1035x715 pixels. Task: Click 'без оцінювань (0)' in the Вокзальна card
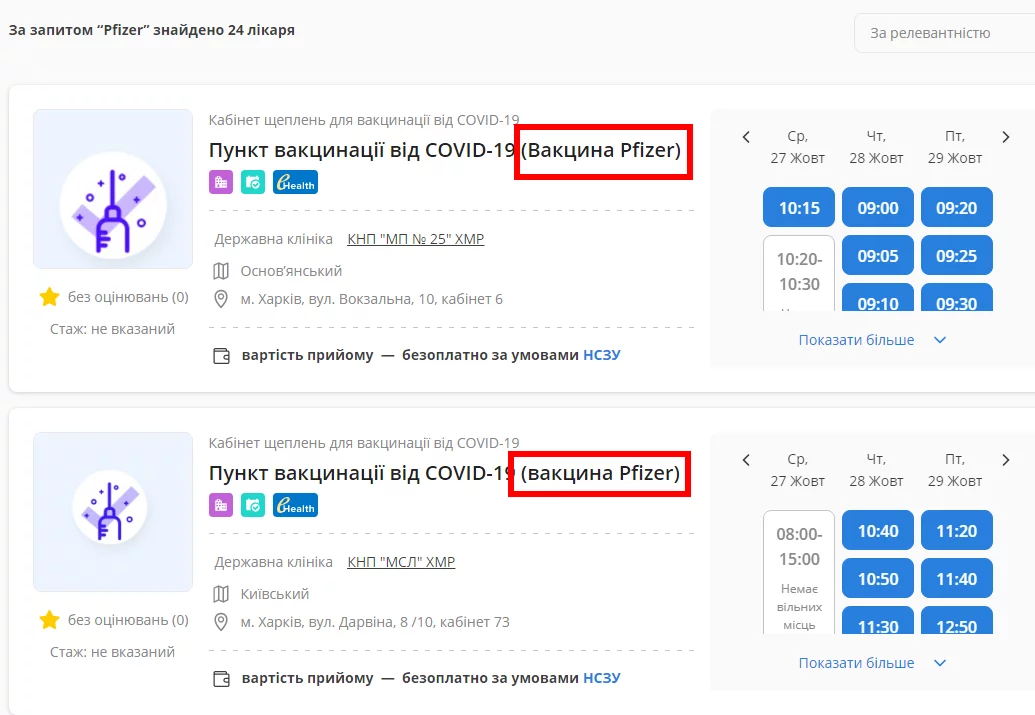128,297
